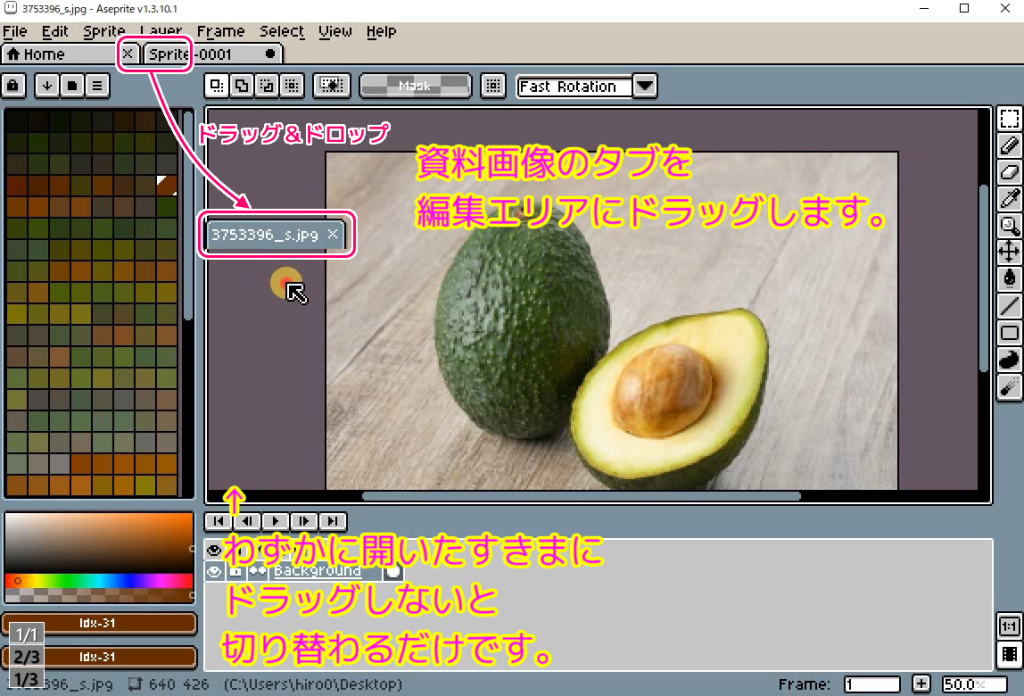Click the Mask button
The width and height of the screenshot is (1024, 696).
pos(414,86)
